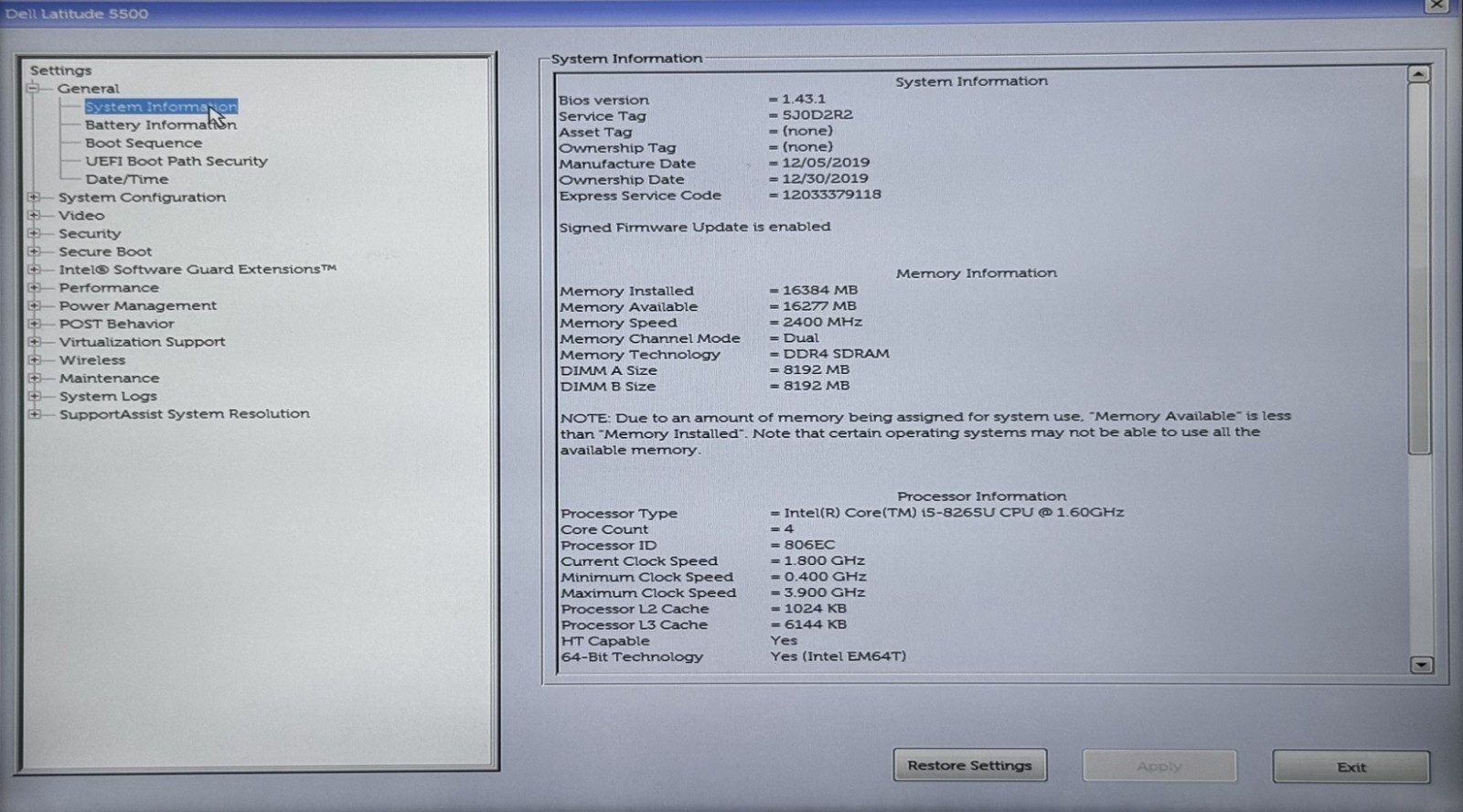Collapse the General tree node

tap(34, 89)
